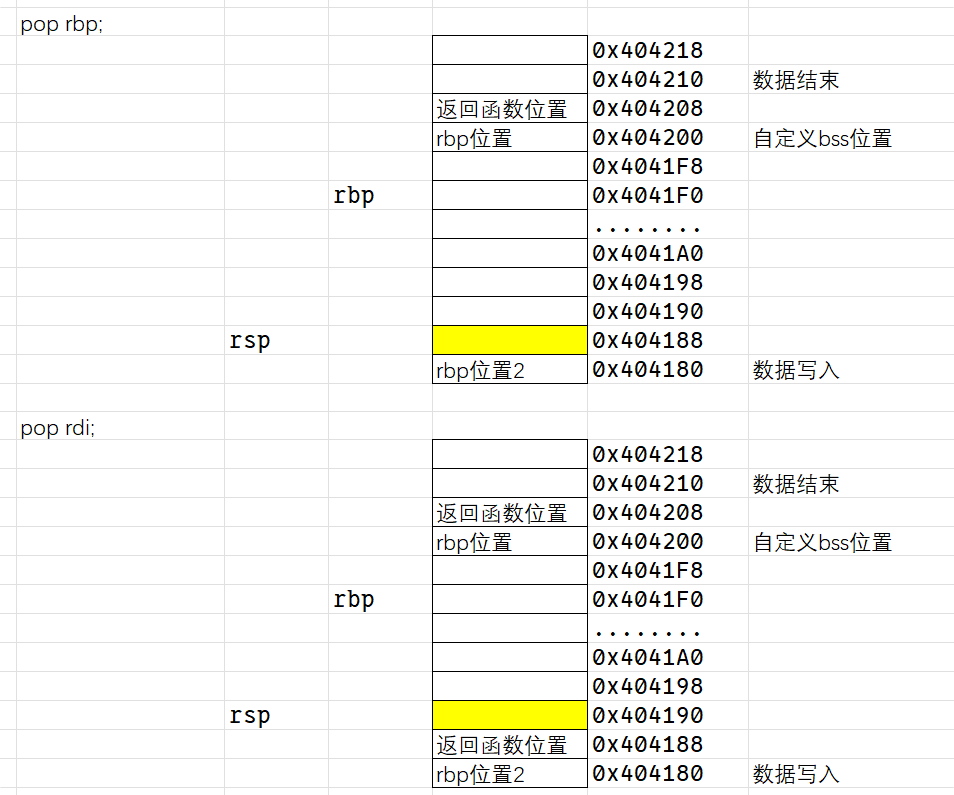Click address 0x404218 in the pop rbp diagram
954x795 pixels.
coord(647,50)
